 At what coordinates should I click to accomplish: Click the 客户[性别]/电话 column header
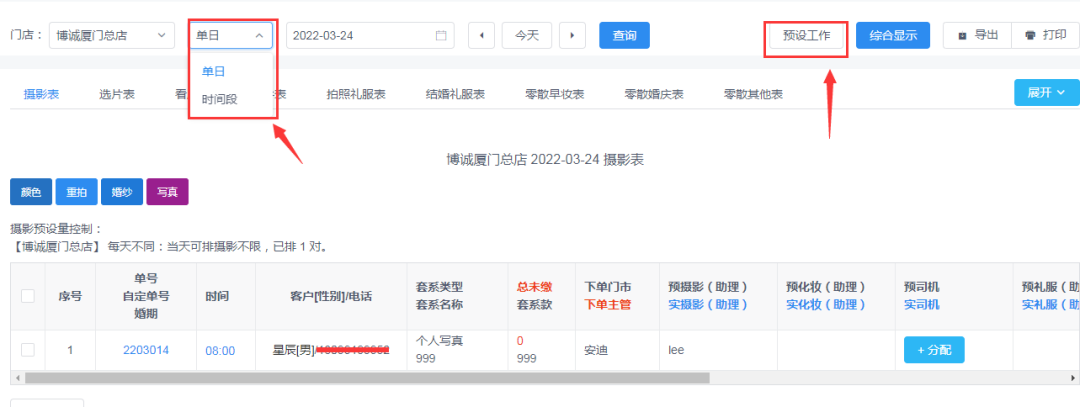pos(331,296)
